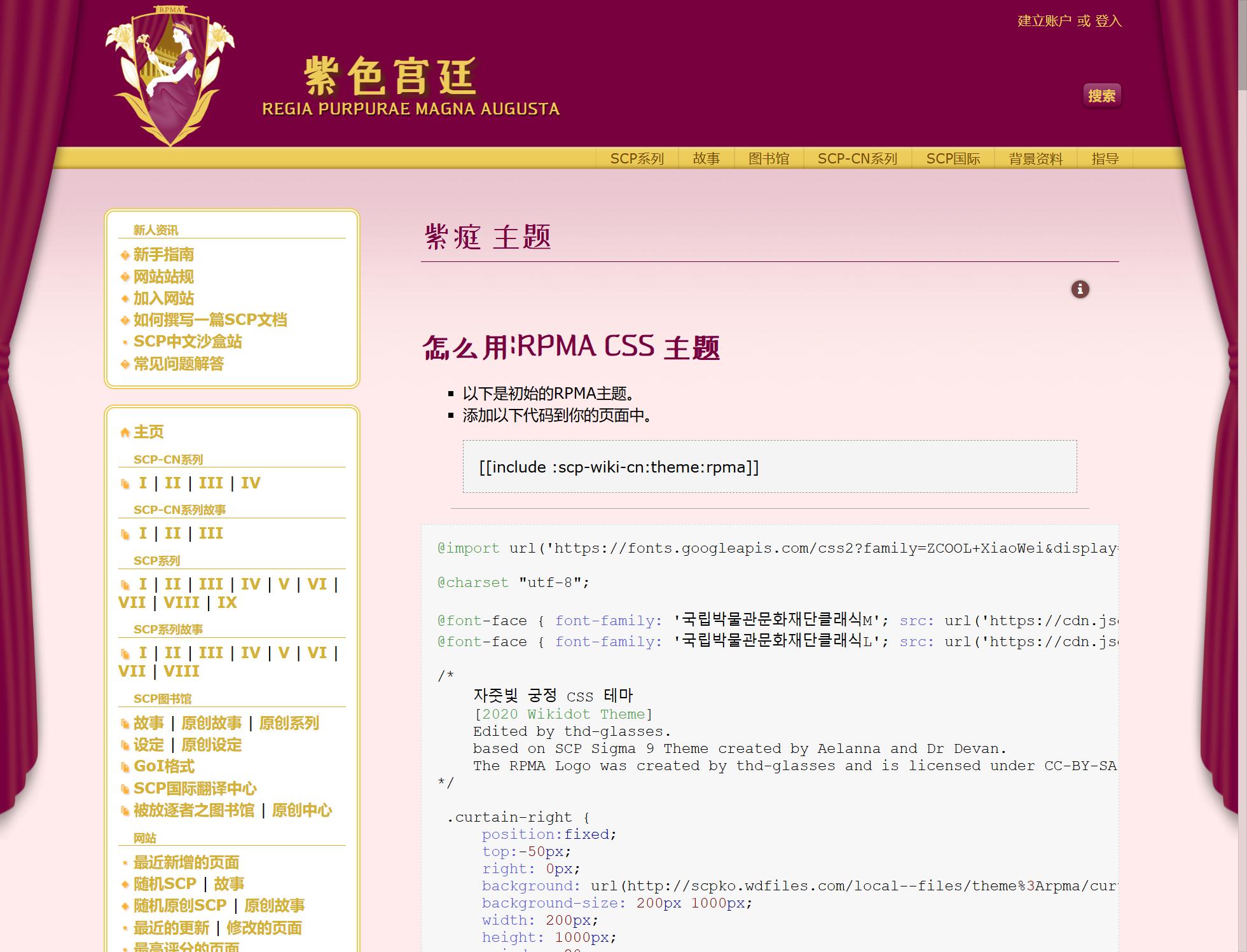Click the RPMA crest logo
This screenshot has height=952, width=1247.
tap(170, 75)
